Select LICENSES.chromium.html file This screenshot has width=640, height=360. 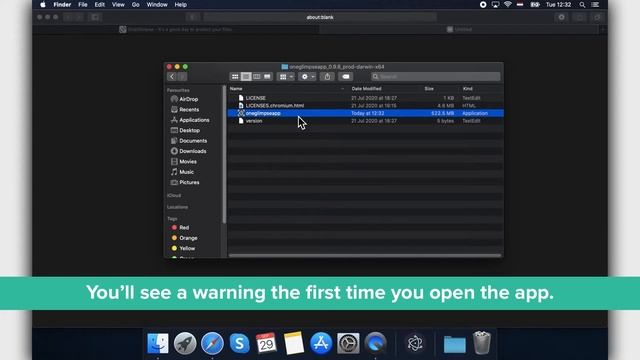click(x=365, y=105)
